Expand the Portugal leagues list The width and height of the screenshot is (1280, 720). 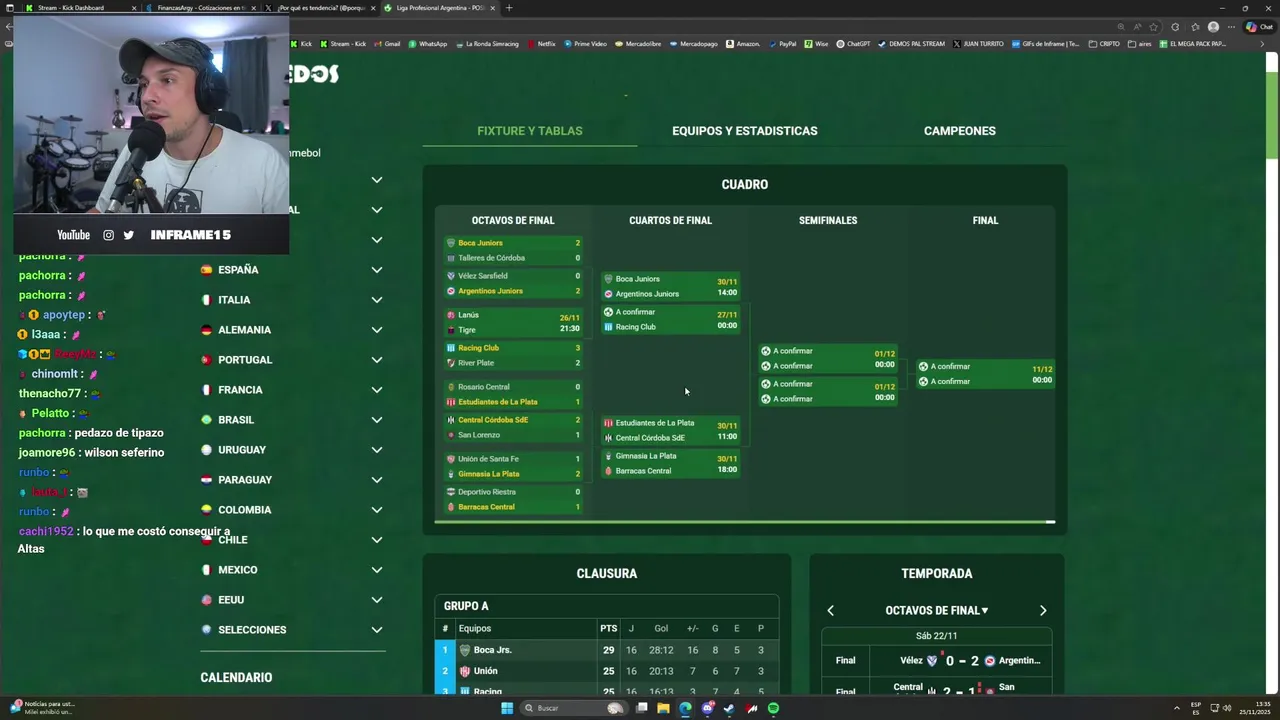[x=377, y=360]
